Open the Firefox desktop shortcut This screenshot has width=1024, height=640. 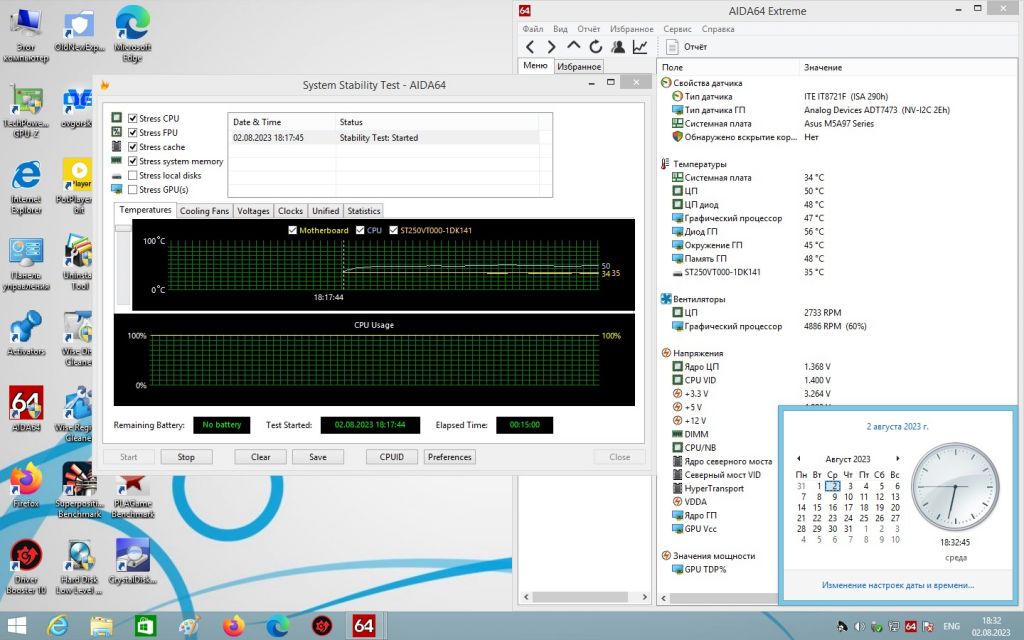click(x=26, y=485)
